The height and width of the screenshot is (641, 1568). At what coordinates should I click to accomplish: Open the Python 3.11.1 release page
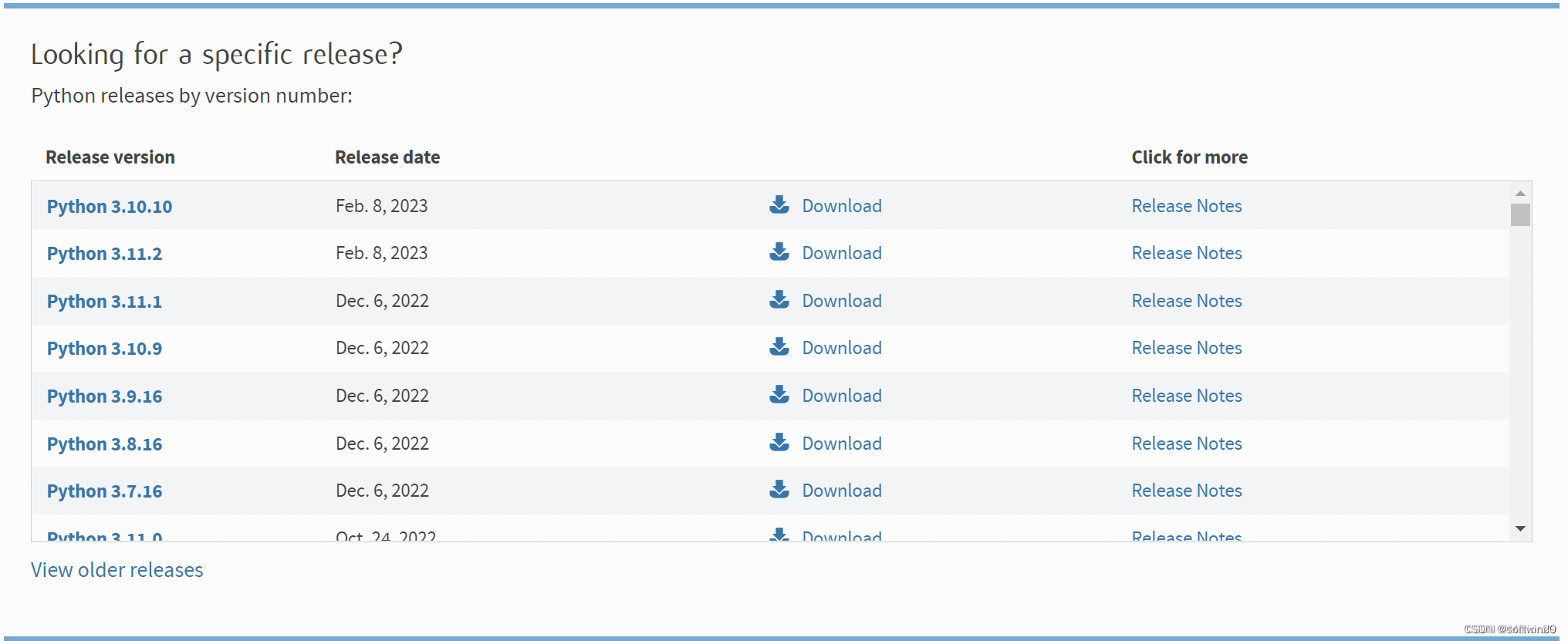104,302
